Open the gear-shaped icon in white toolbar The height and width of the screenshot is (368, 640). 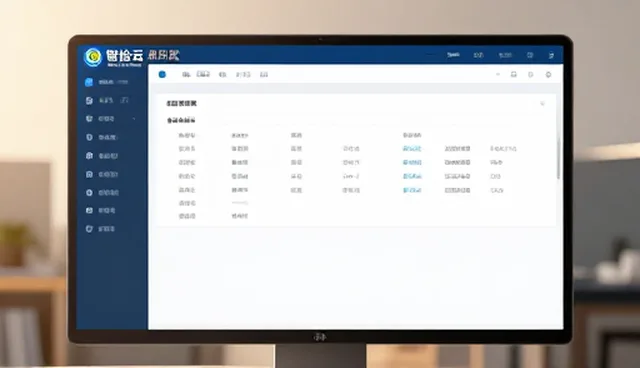[549, 74]
